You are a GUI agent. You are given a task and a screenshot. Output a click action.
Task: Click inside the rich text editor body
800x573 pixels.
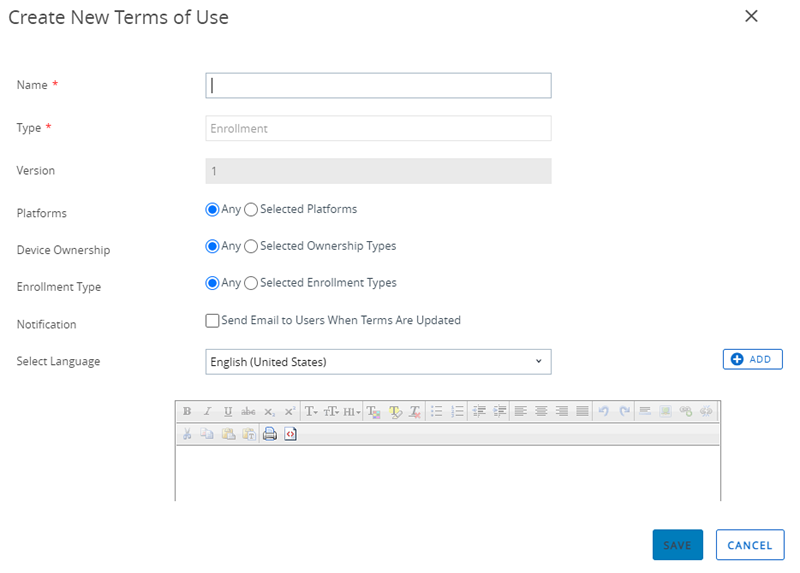click(x=448, y=474)
